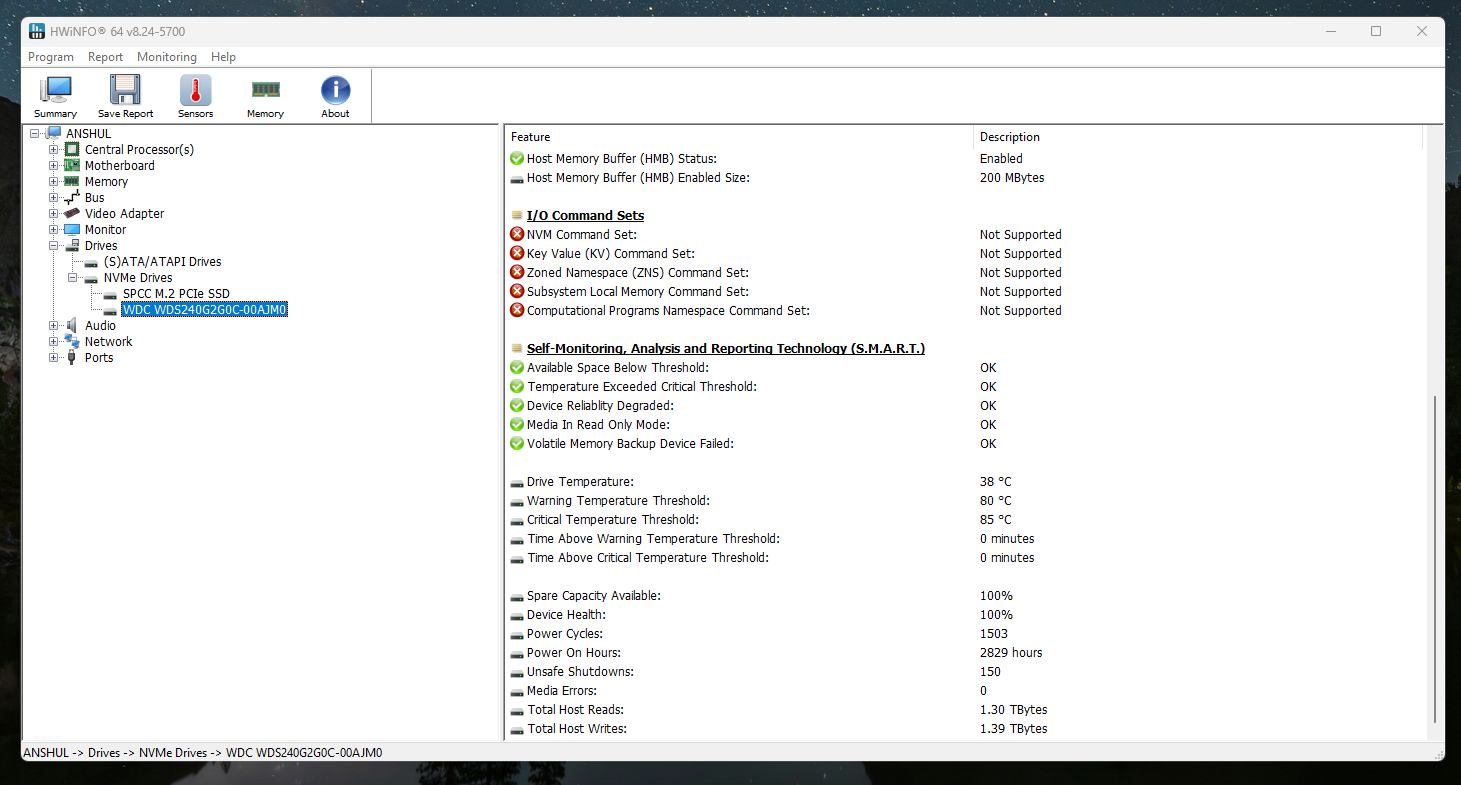The image size is (1461, 785).
Task: Select SPCC M.2 PCIe SSD drive
Action: pos(176,294)
